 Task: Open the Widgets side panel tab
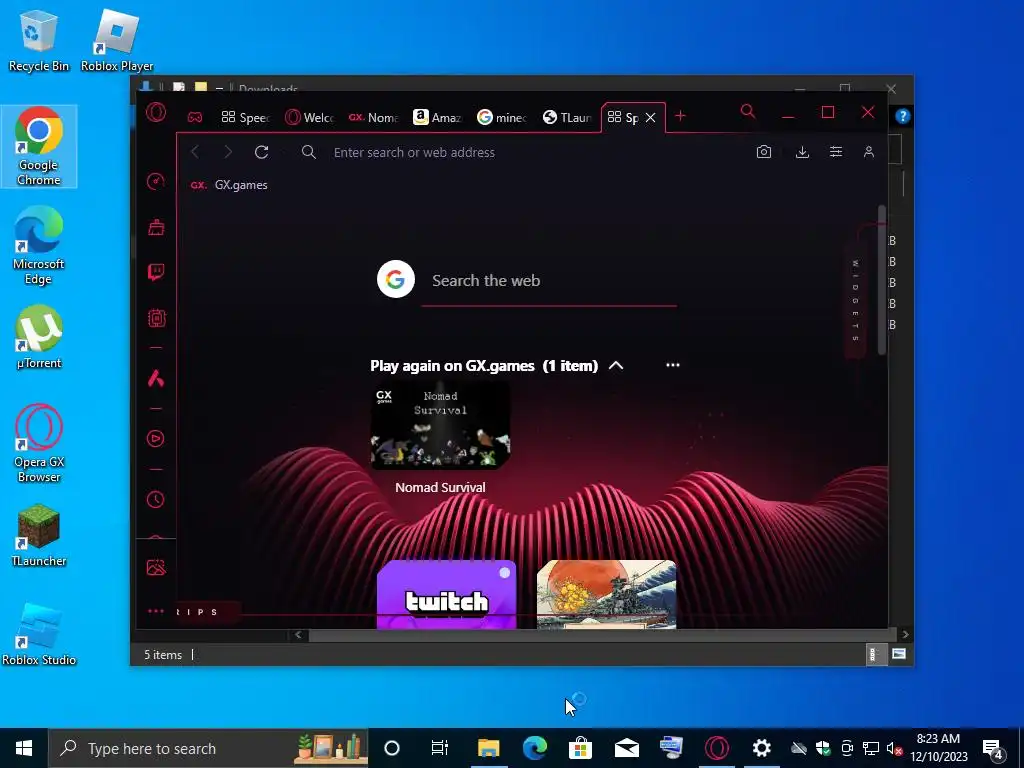pos(856,300)
